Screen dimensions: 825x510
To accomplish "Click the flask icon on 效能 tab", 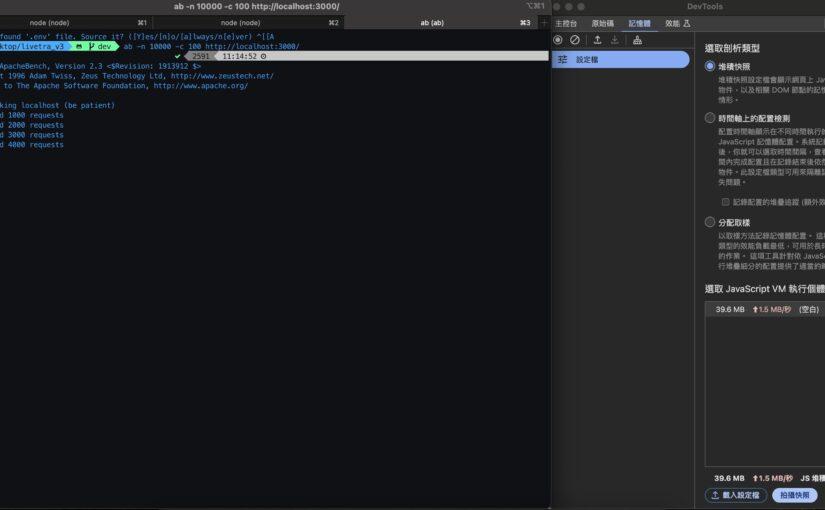I will pyautogui.click(x=686, y=22).
